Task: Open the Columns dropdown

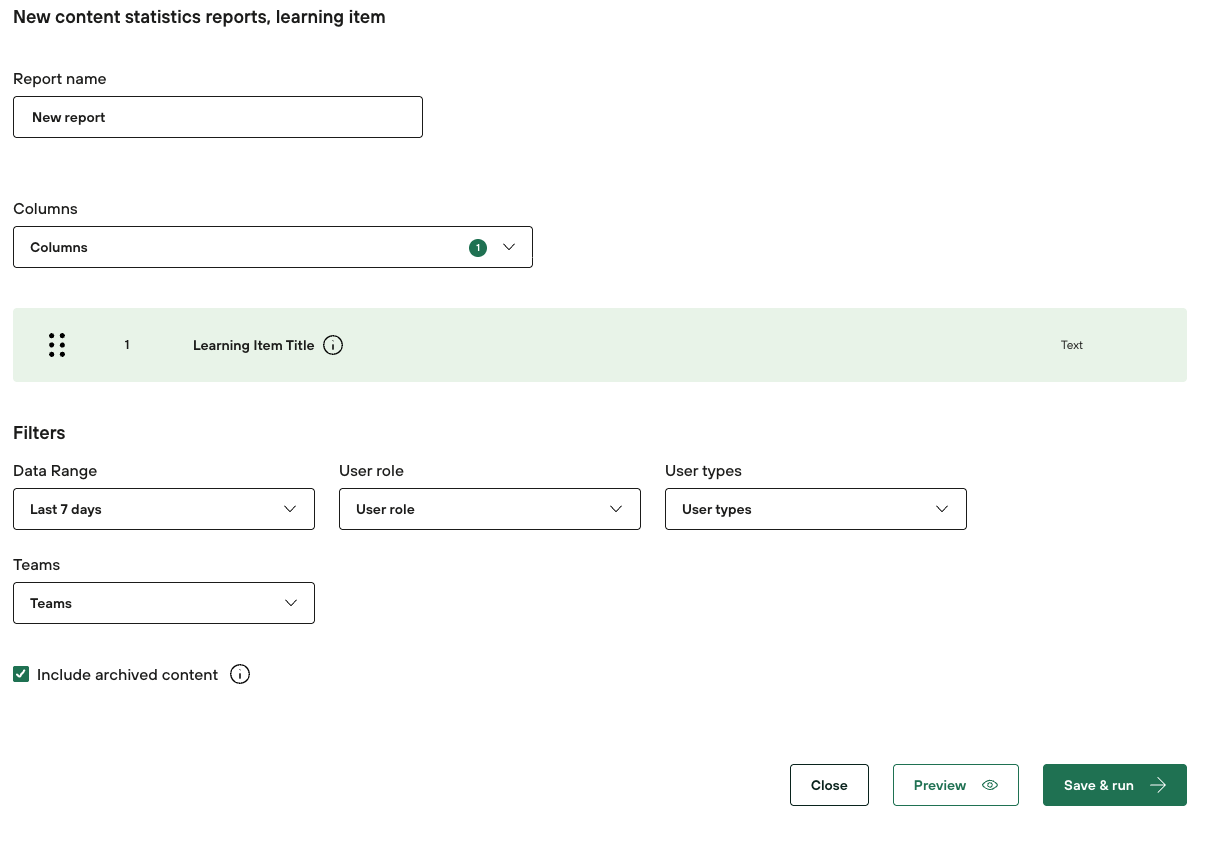Action: pos(250,247)
